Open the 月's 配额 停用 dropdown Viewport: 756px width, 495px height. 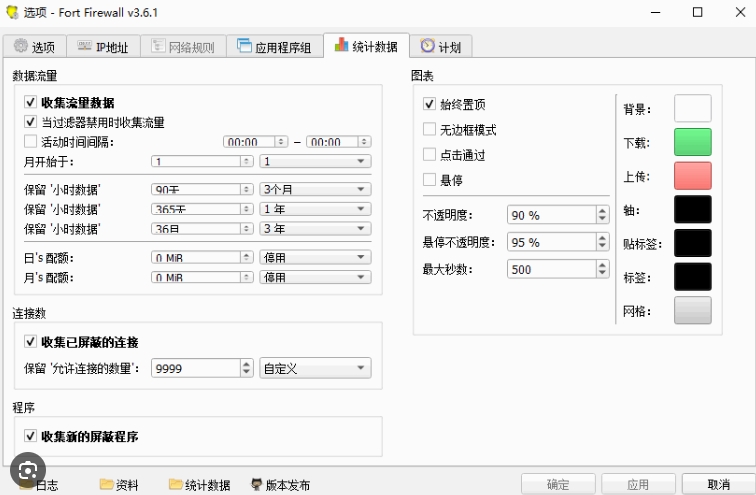[315, 277]
